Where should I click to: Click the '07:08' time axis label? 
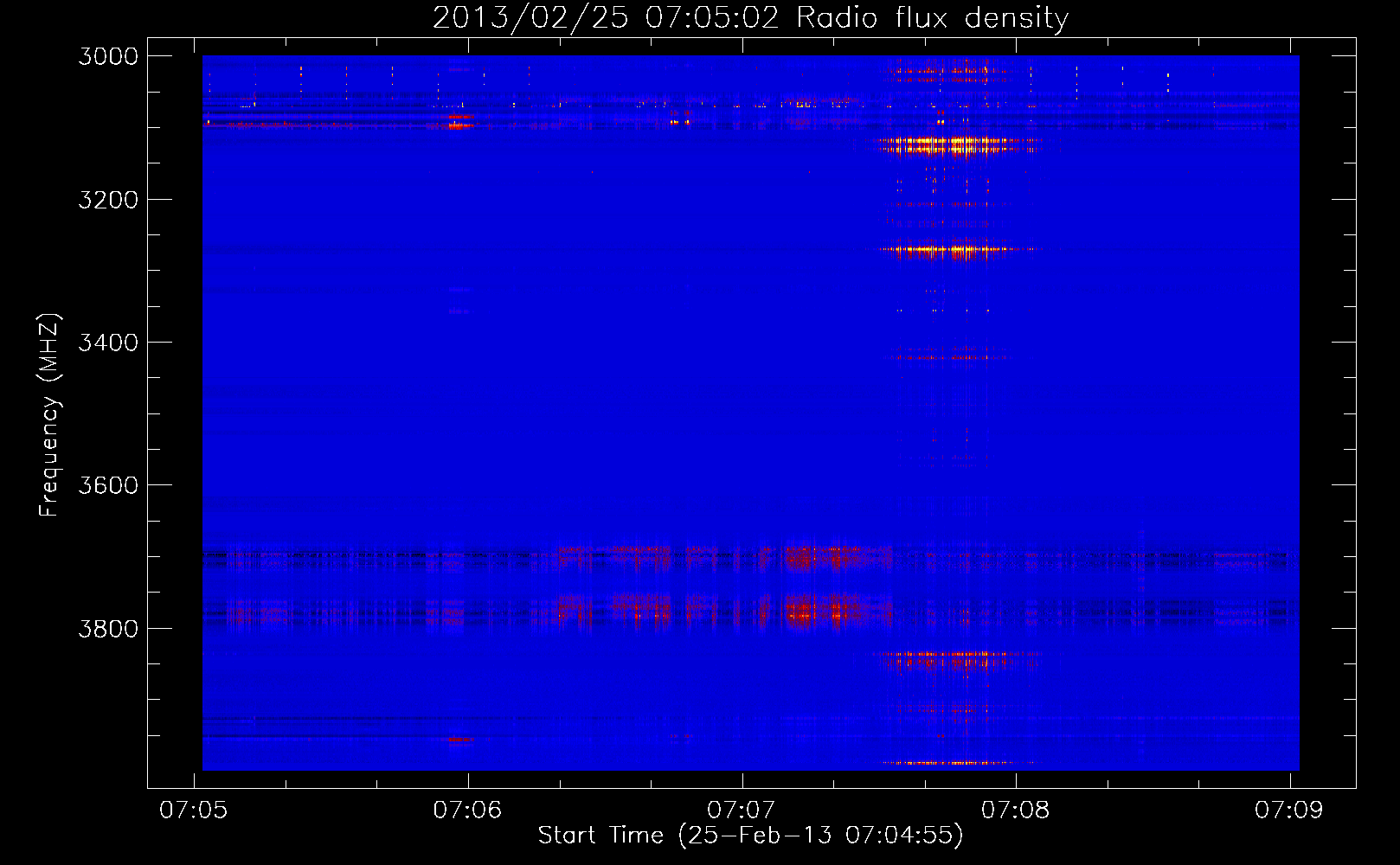pos(1015,810)
